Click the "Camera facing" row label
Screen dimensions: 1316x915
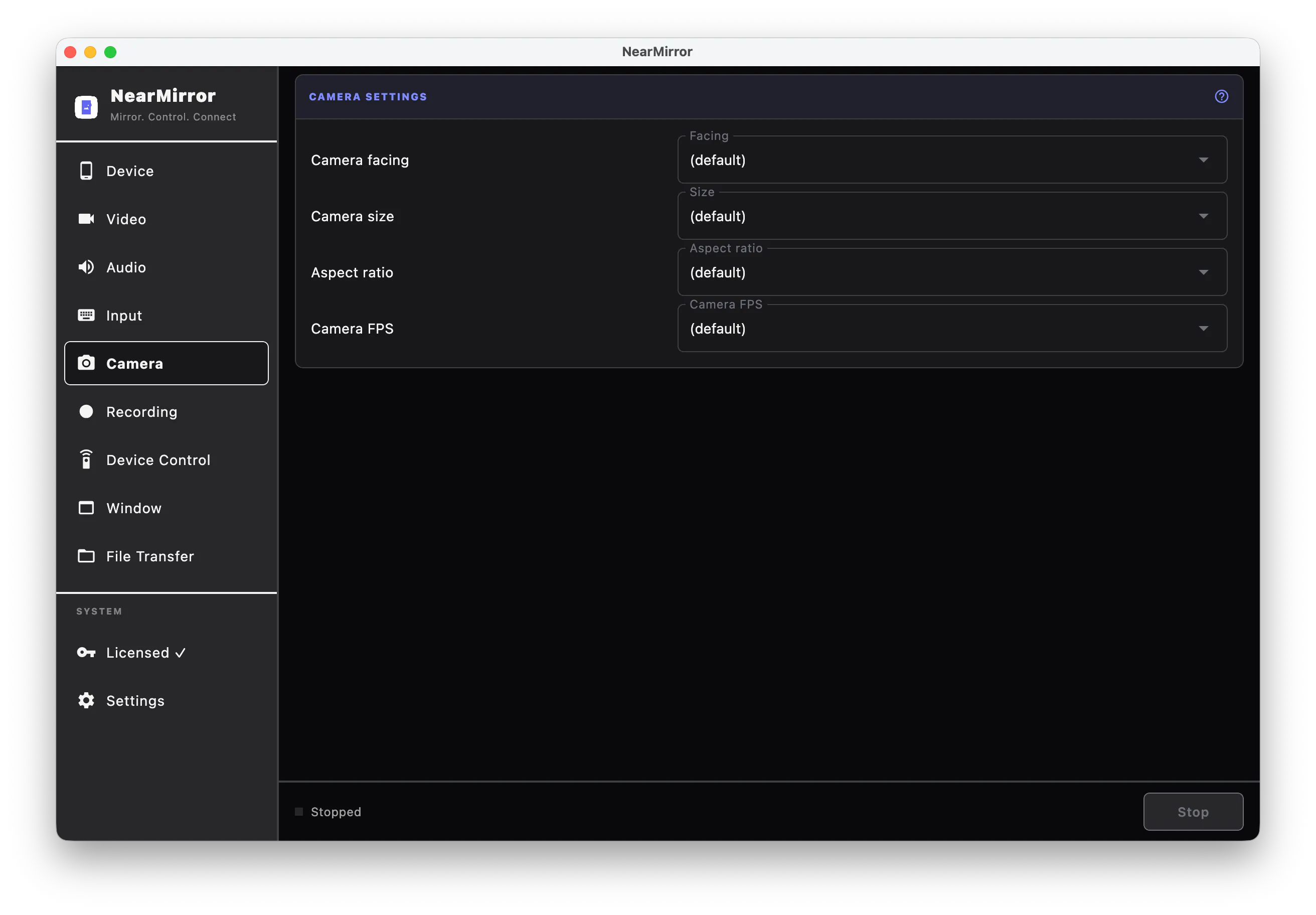pyautogui.click(x=360, y=160)
